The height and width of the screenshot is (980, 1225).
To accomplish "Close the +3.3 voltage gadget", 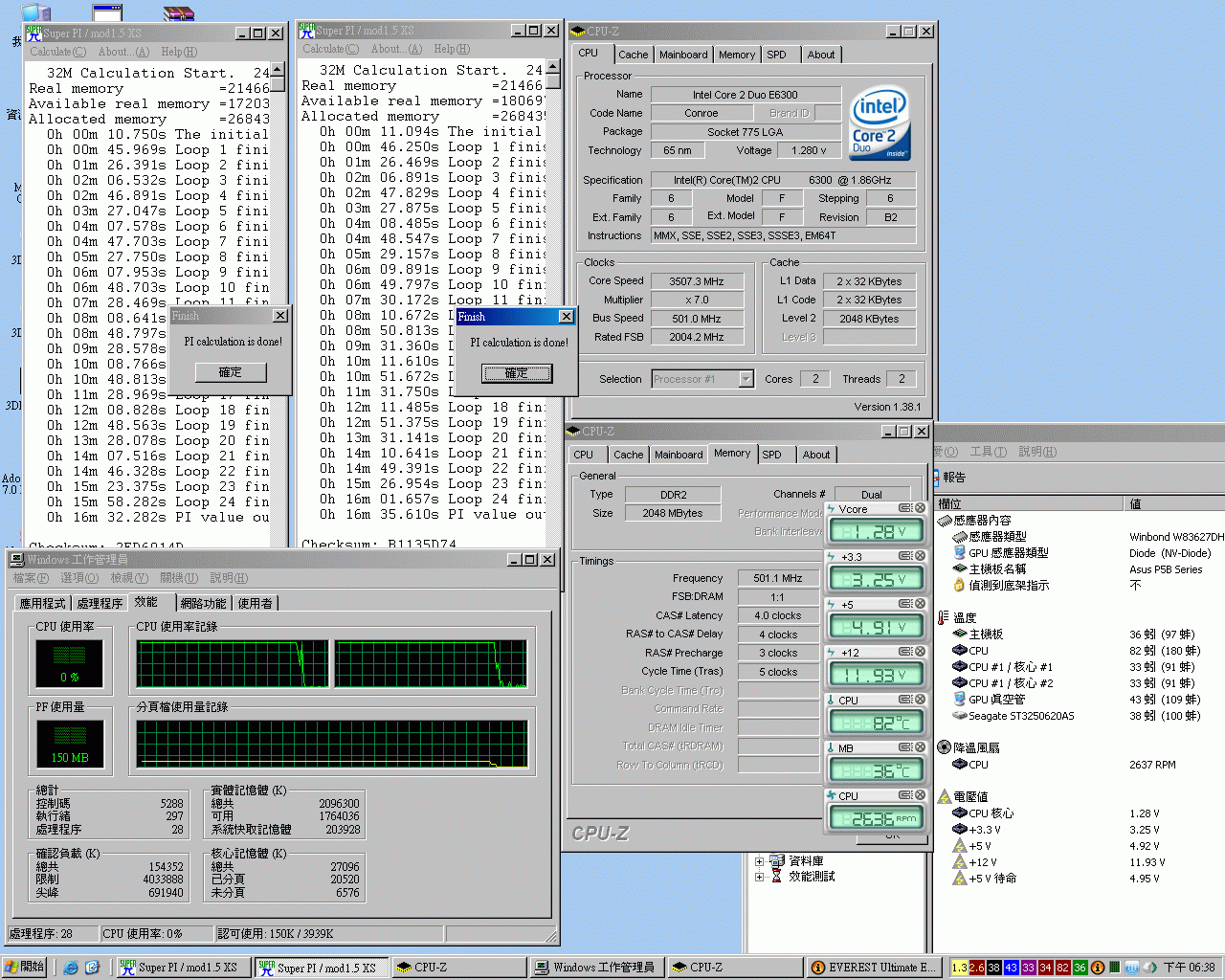I will point(921,556).
